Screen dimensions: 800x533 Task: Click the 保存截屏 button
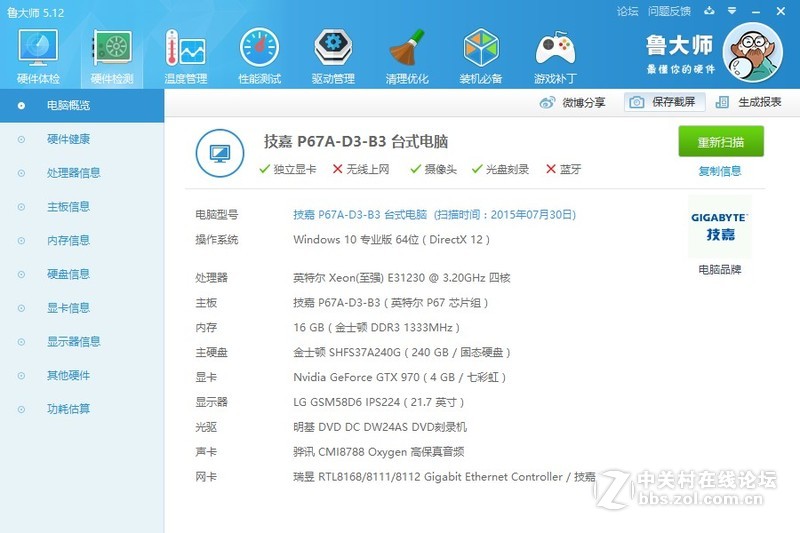664,103
